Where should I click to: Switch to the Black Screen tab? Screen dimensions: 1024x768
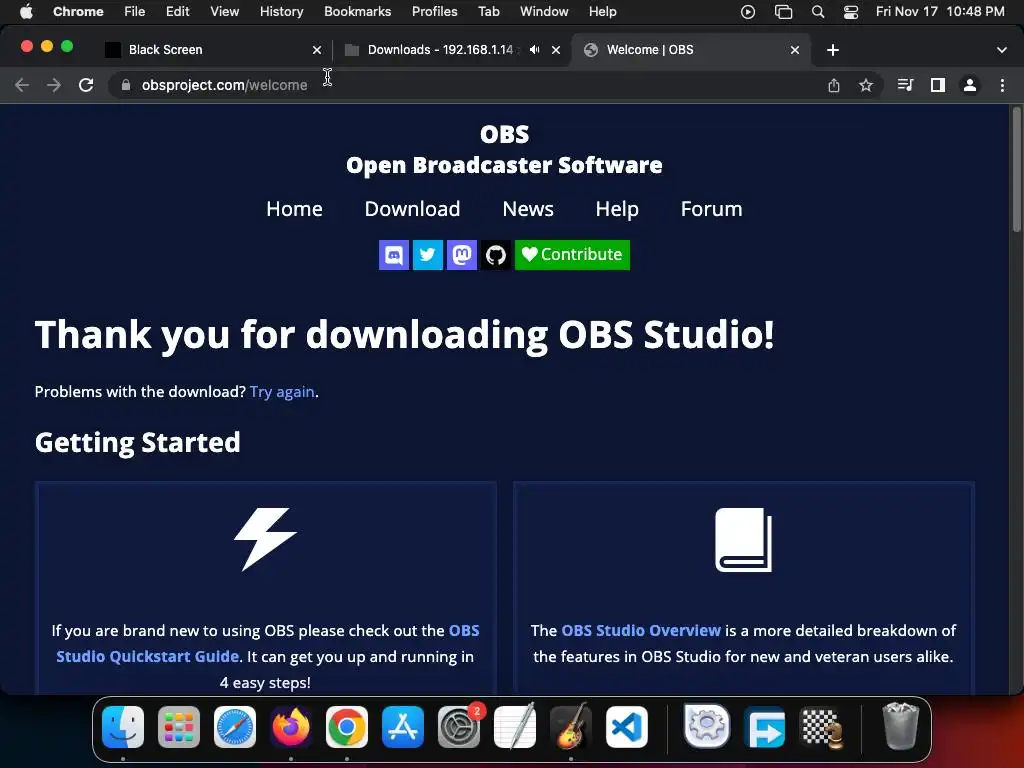pos(214,50)
